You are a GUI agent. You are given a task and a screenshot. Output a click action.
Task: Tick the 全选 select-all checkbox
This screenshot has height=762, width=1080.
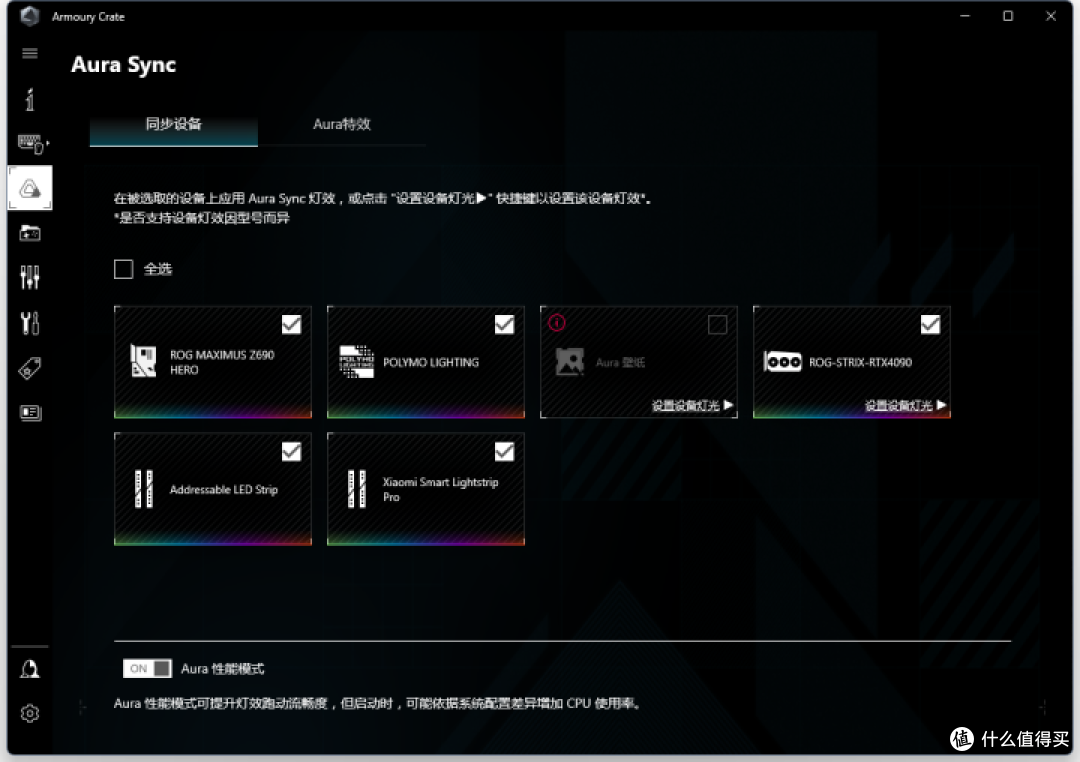(x=123, y=269)
